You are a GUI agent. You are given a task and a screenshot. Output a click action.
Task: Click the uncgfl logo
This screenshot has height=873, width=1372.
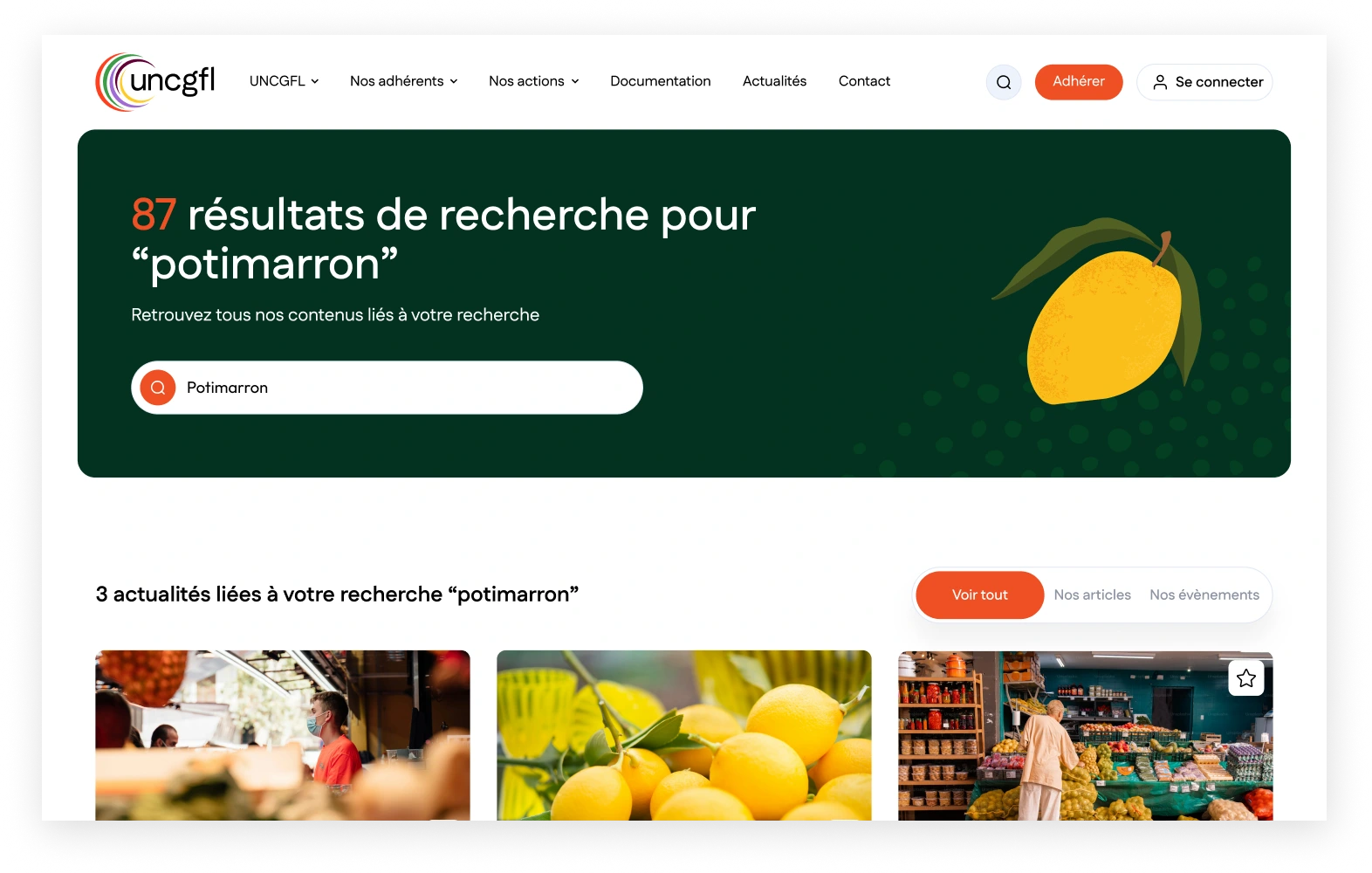point(155,82)
